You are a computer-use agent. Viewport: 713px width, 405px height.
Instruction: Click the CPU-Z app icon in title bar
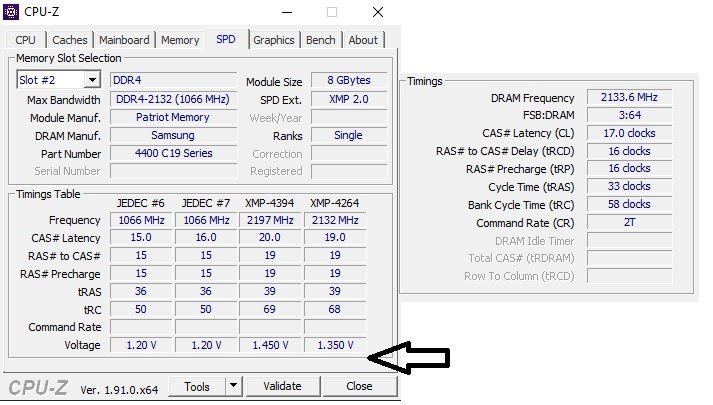[11, 12]
